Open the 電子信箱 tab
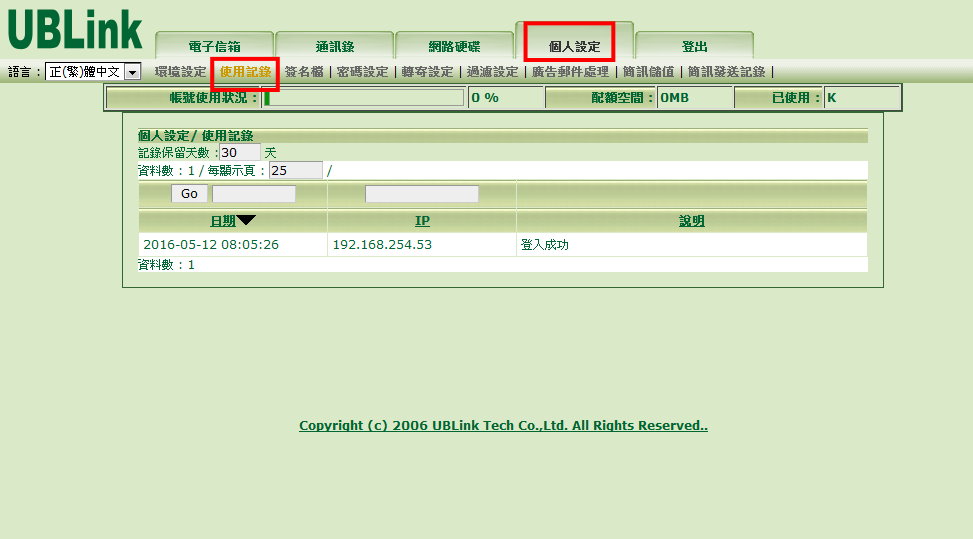Viewport: 973px width, 539px height. pos(214,47)
